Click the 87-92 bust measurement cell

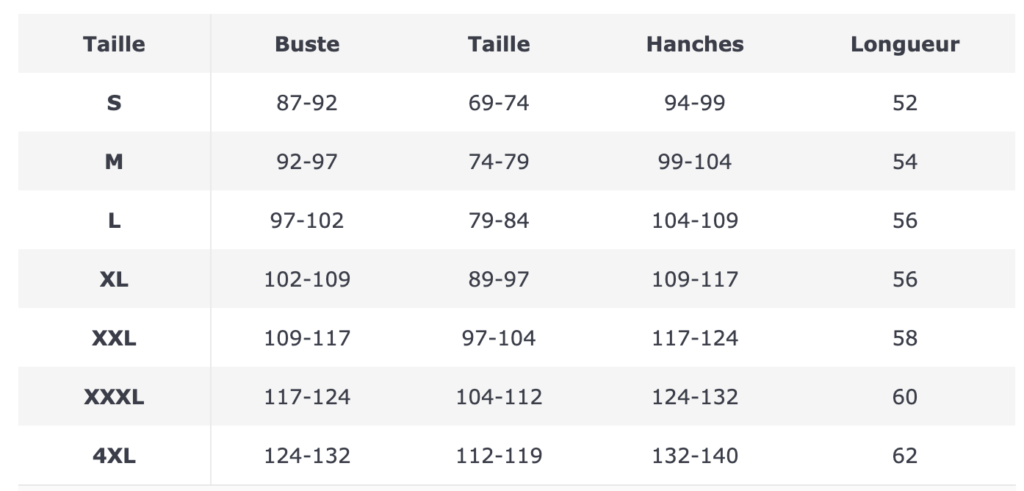(x=307, y=103)
